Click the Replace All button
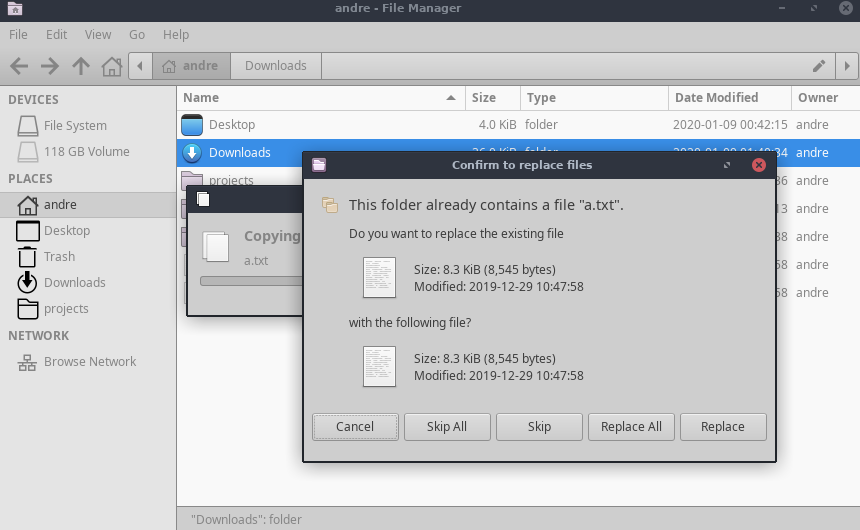Image resolution: width=860 pixels, height=530 pixels. 631,427
